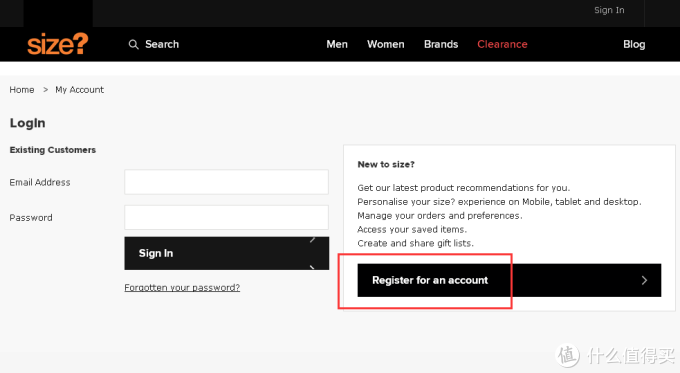Click Sign In link in top bar

pyautogui.click(x=609, y=10)
